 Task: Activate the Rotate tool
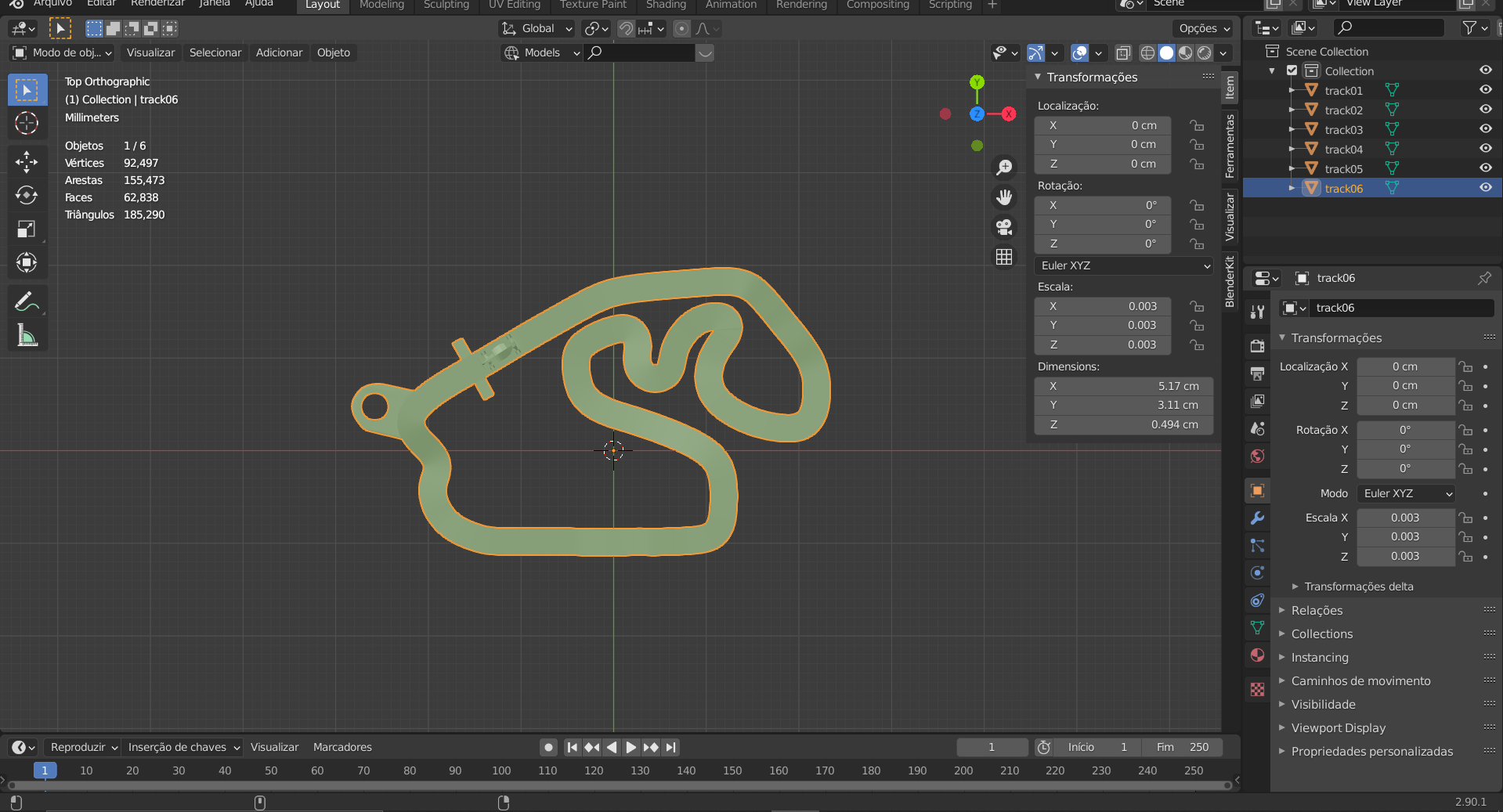(27, 195)
